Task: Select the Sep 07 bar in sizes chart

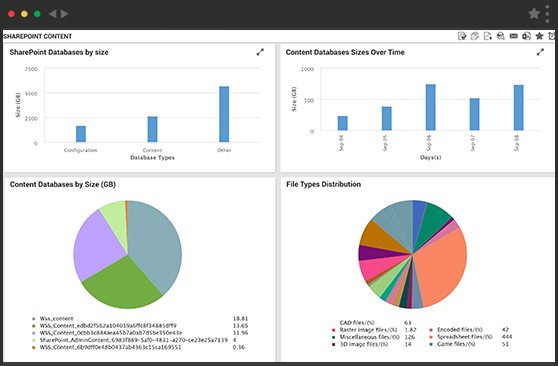Action: click(x=475, y=114)
